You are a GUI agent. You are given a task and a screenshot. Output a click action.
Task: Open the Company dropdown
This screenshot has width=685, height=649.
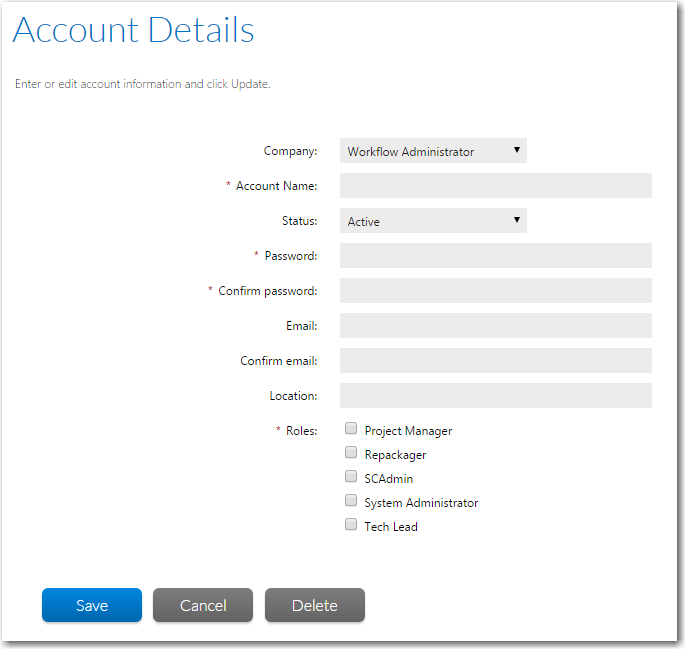pyautogui.click(x=432, y=151)
